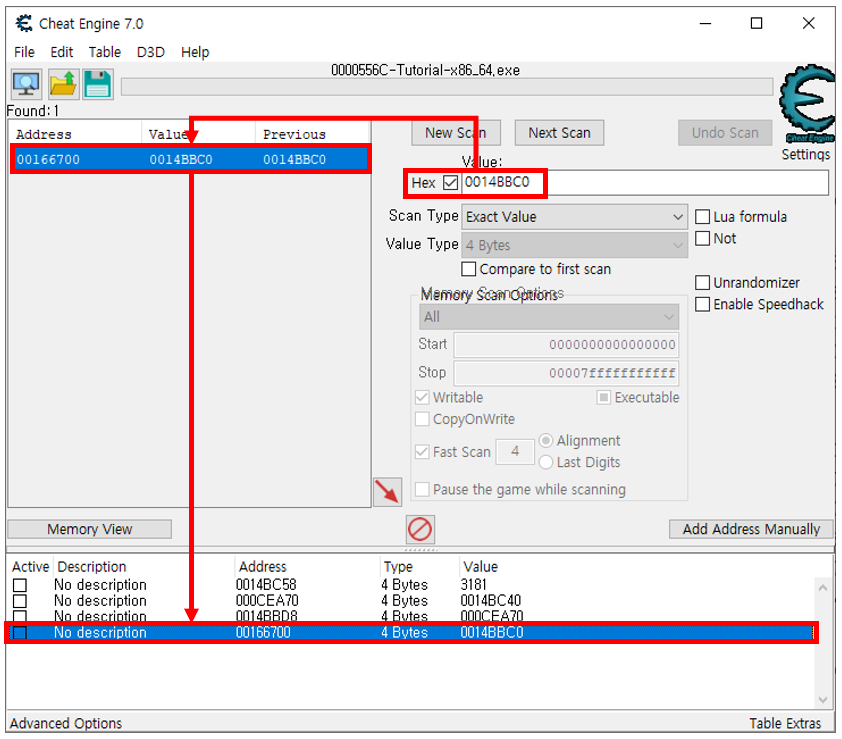Screen dimensions: 842x739
Task: Click the Stop address field
Action: click(567, 373)
